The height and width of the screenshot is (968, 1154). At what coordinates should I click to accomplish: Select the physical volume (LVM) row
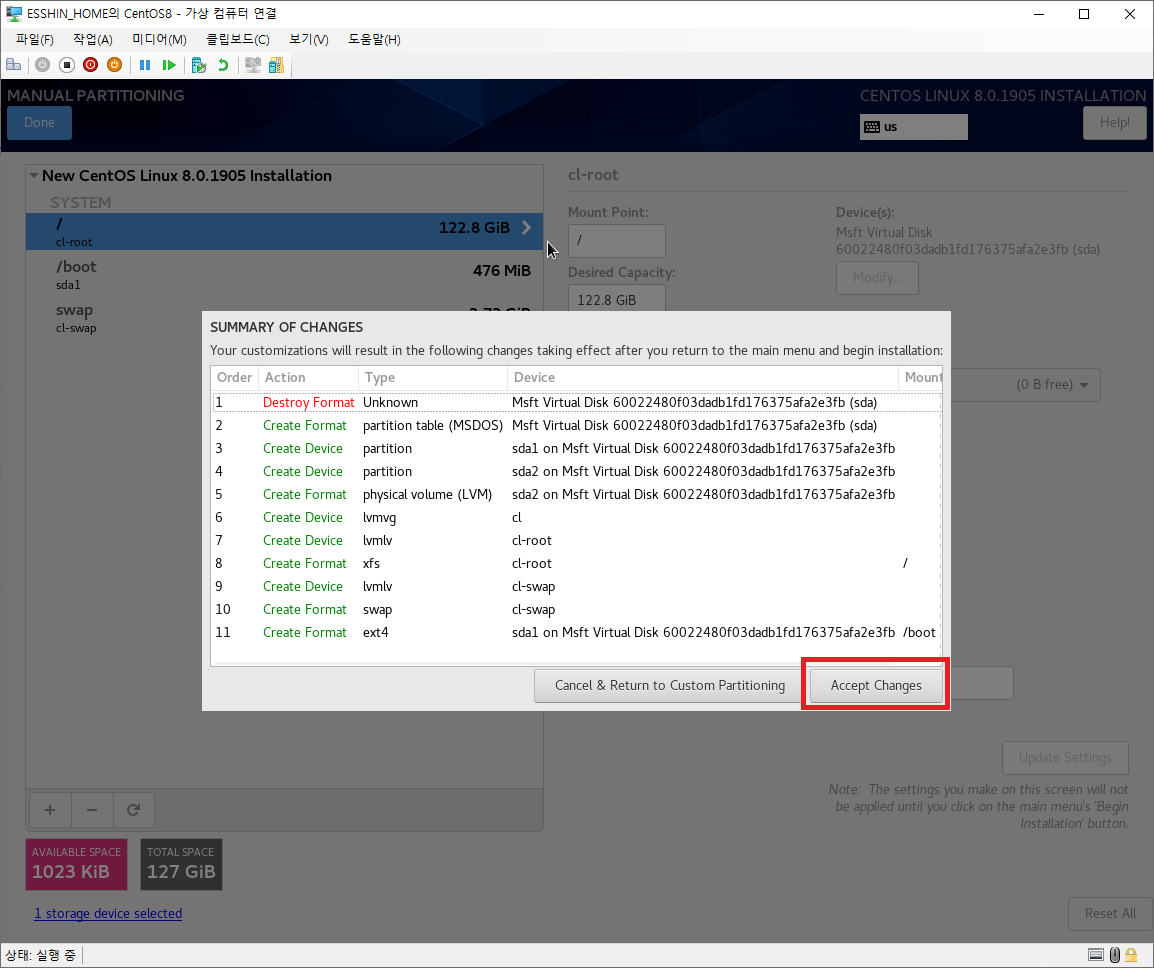[x=576, y=495]
